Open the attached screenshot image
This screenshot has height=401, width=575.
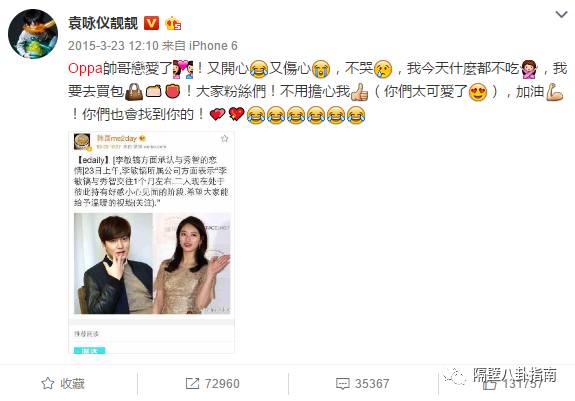pyautogui.click(x=151, y=242)
